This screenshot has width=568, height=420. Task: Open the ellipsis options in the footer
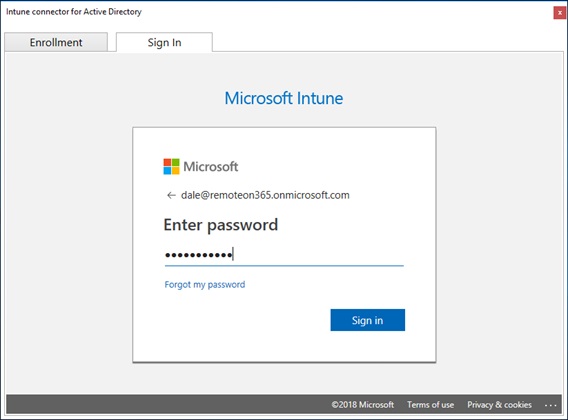point(550,405)
